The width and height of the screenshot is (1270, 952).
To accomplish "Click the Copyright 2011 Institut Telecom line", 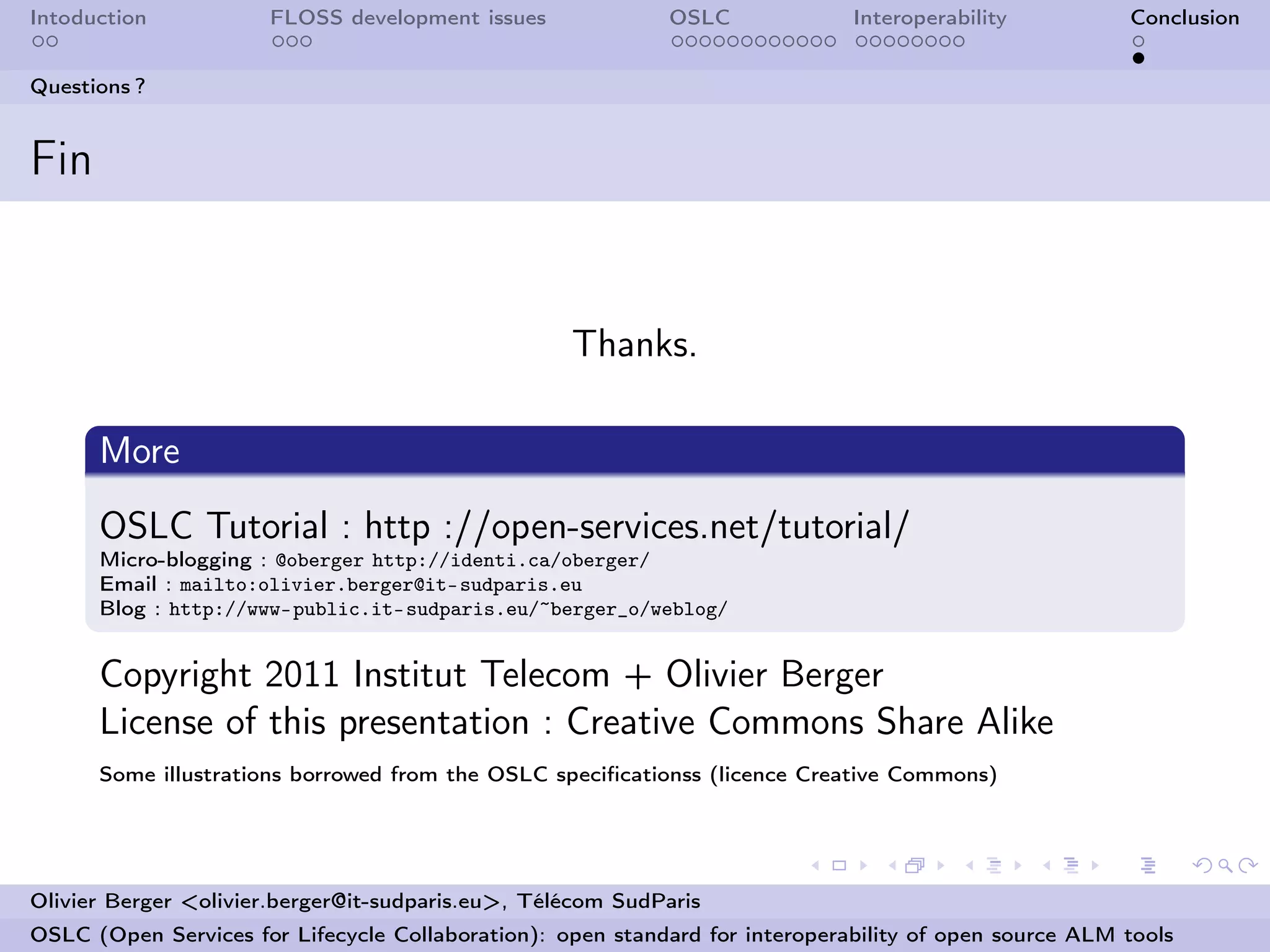I will (492, 675).
